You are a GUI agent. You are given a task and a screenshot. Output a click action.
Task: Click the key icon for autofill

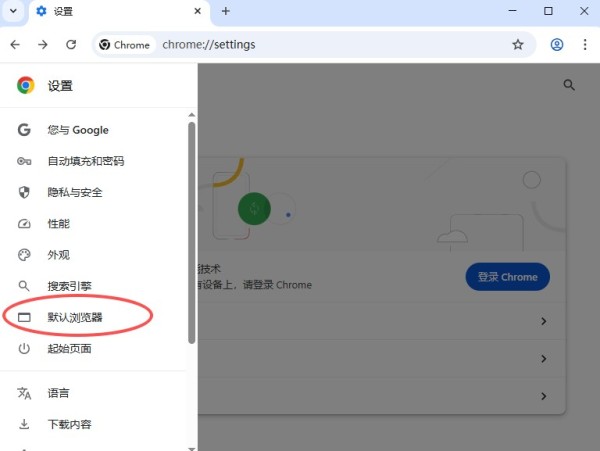(x=24, y=161)
